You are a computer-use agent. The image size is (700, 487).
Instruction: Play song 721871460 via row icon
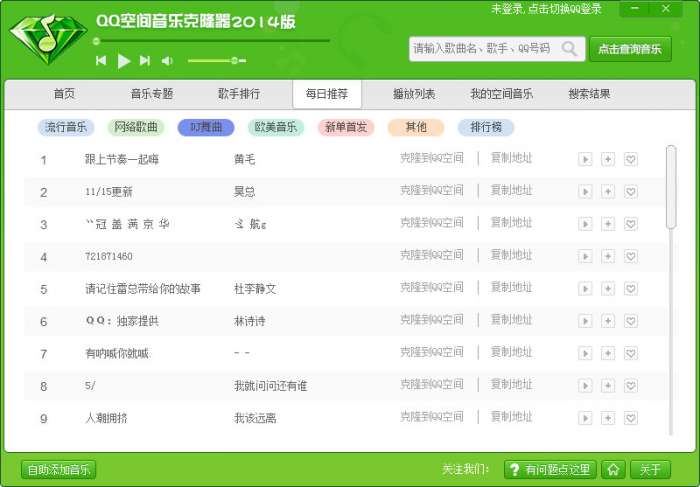tap(585, 256)
